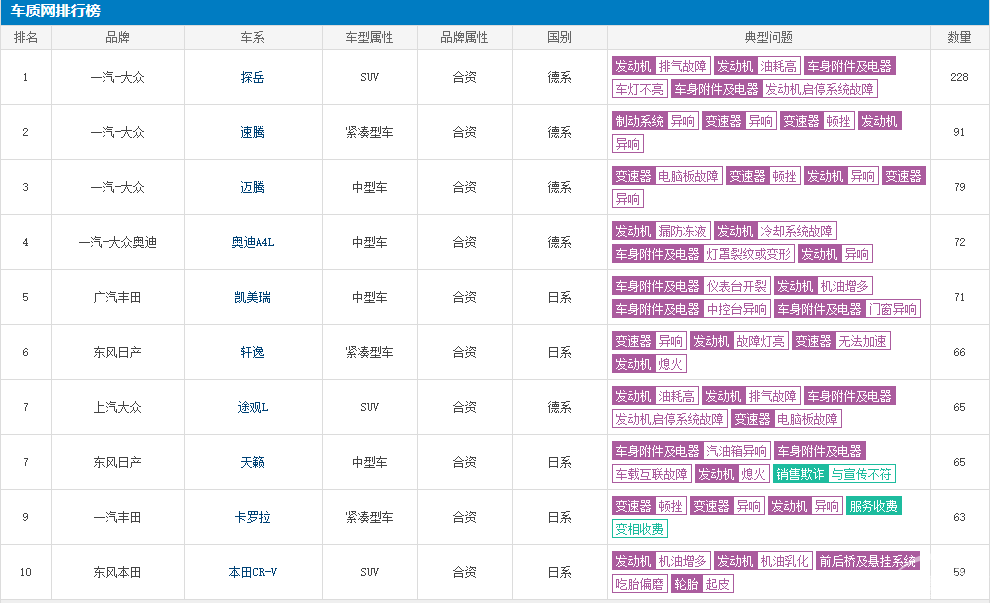Open the 速腾 car series details

pos(251,131)
